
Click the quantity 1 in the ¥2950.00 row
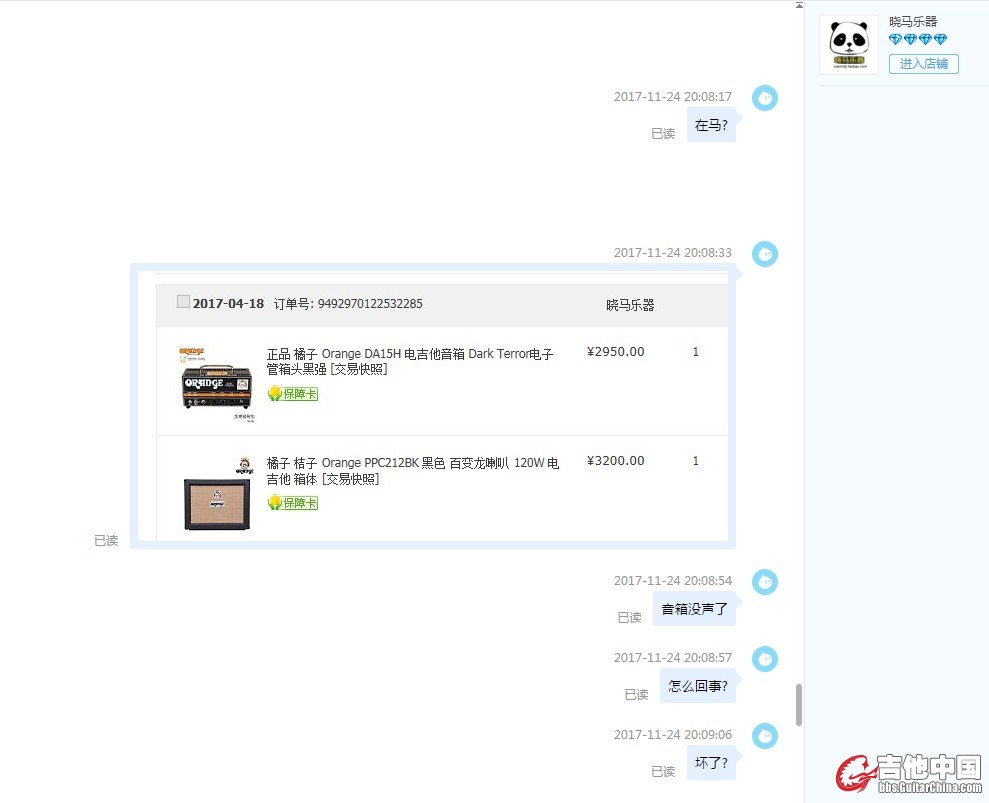pos(696,352)
